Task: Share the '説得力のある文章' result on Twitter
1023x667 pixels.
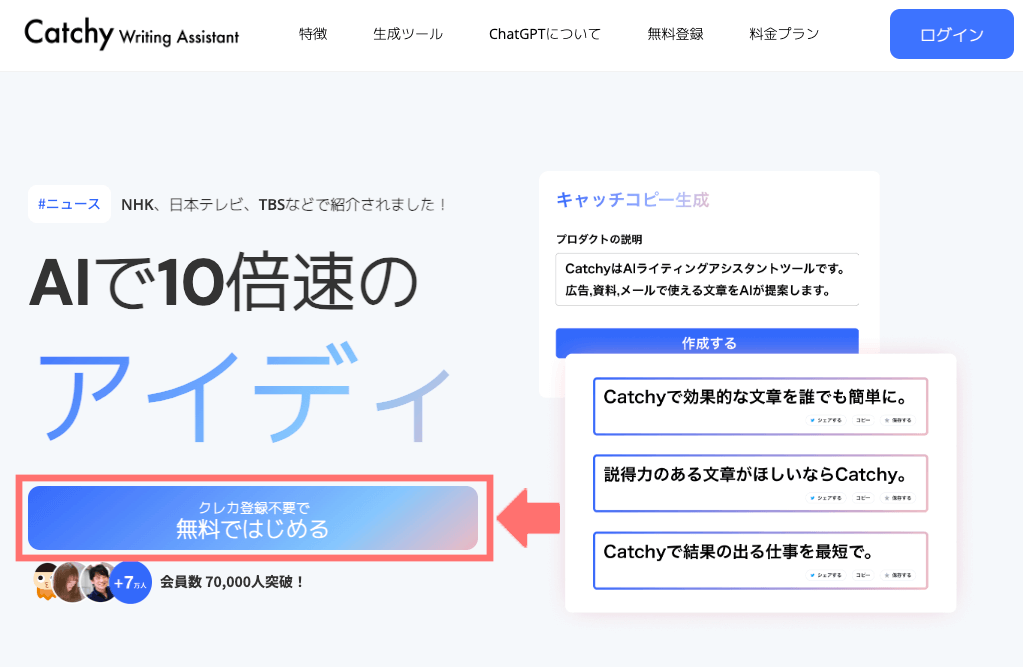Action: [825, 498]
